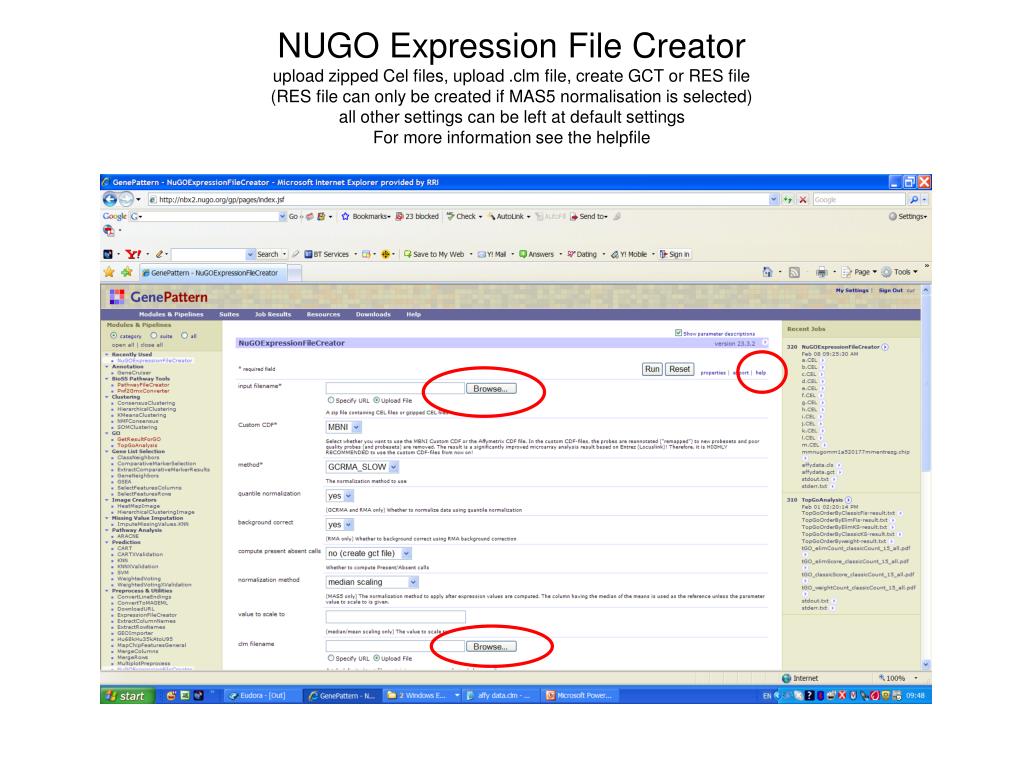The image size is (1024, 768).
Task: Click My Settings link
Action: (x=852, y=290)
